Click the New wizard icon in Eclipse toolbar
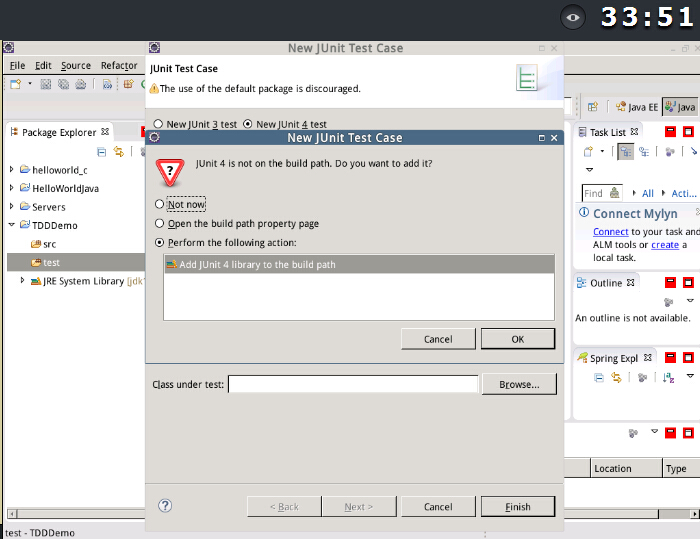This screenshot has width=700, height=539. (x=16, y=84)
